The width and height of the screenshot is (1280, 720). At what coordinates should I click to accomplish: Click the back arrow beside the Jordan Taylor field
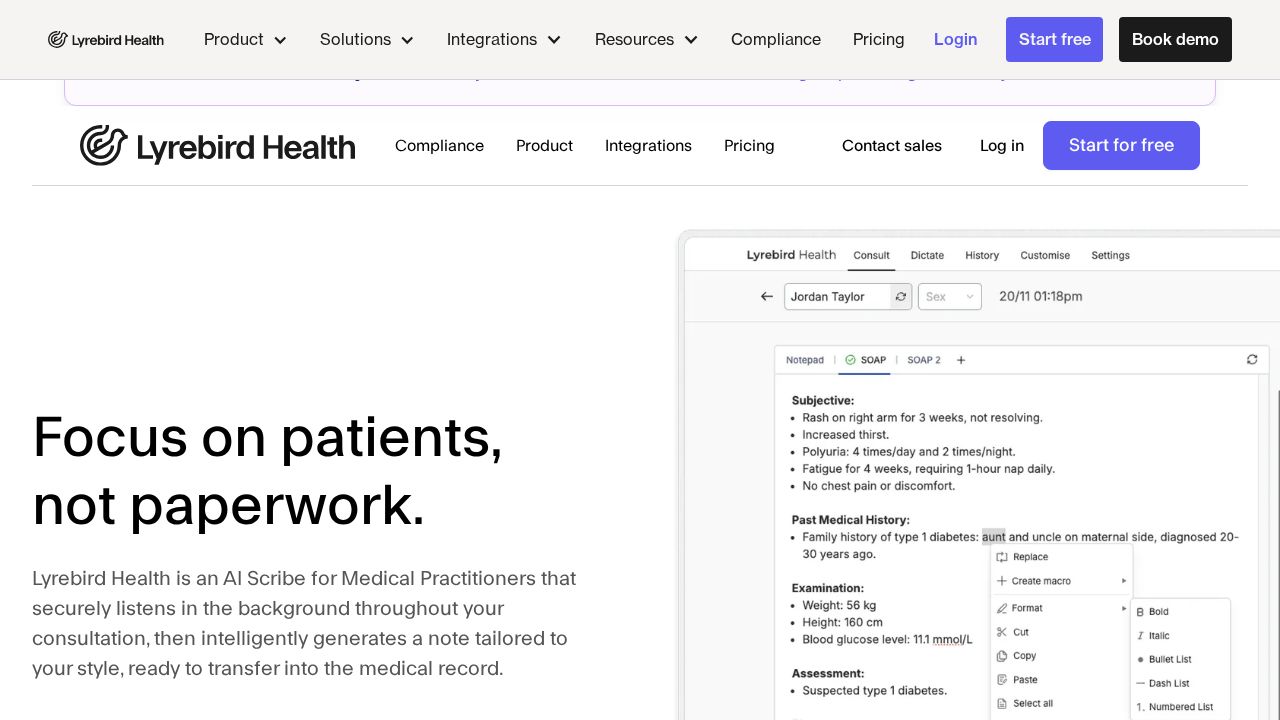pos(767,296)
